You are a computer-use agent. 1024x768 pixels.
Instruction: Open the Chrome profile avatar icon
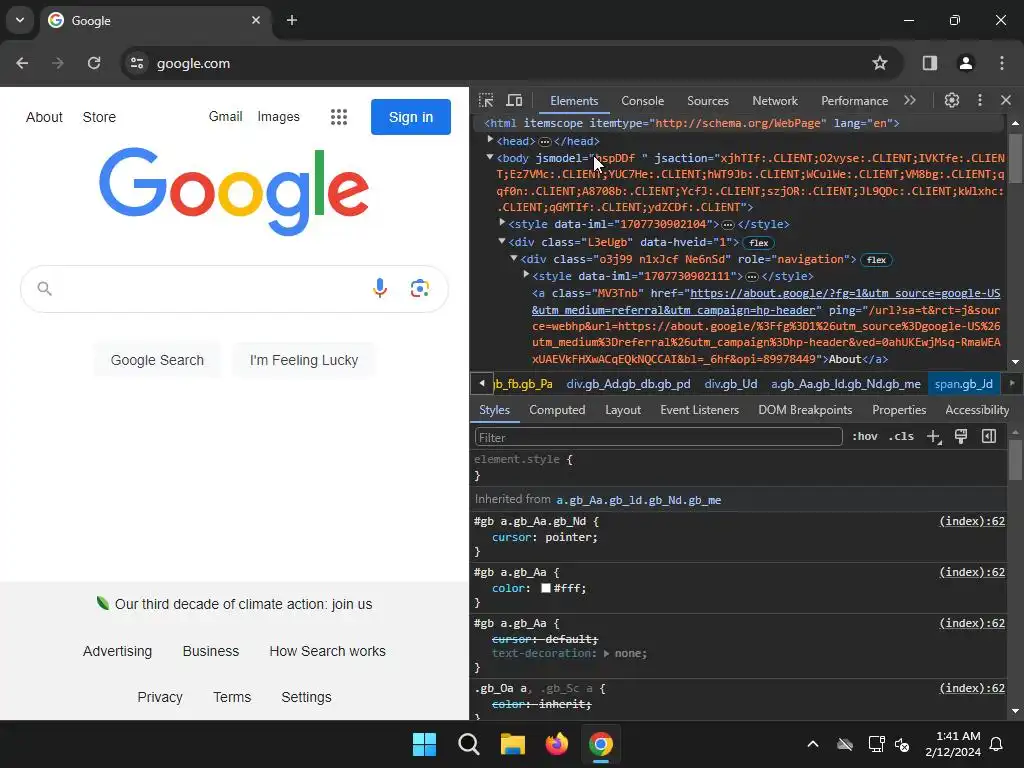[965, 63]
